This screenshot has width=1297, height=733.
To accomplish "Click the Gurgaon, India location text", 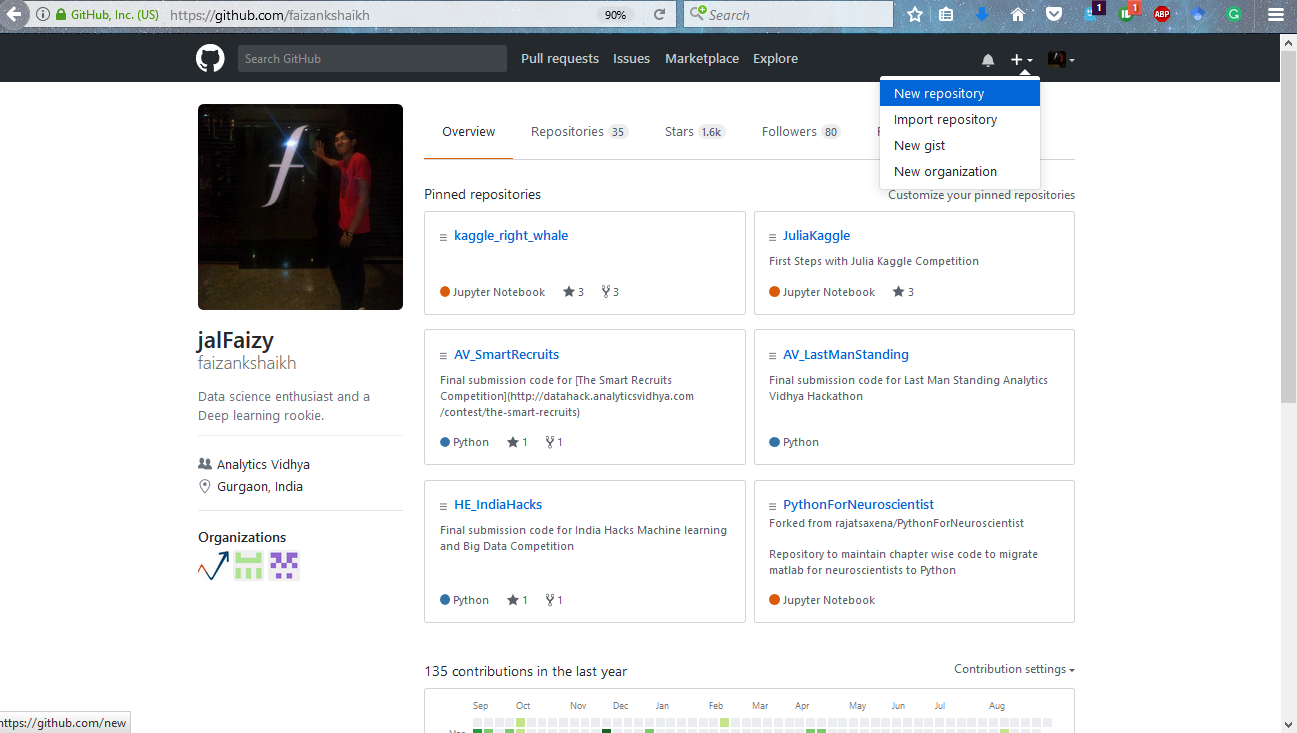I will tap(260, 487).
